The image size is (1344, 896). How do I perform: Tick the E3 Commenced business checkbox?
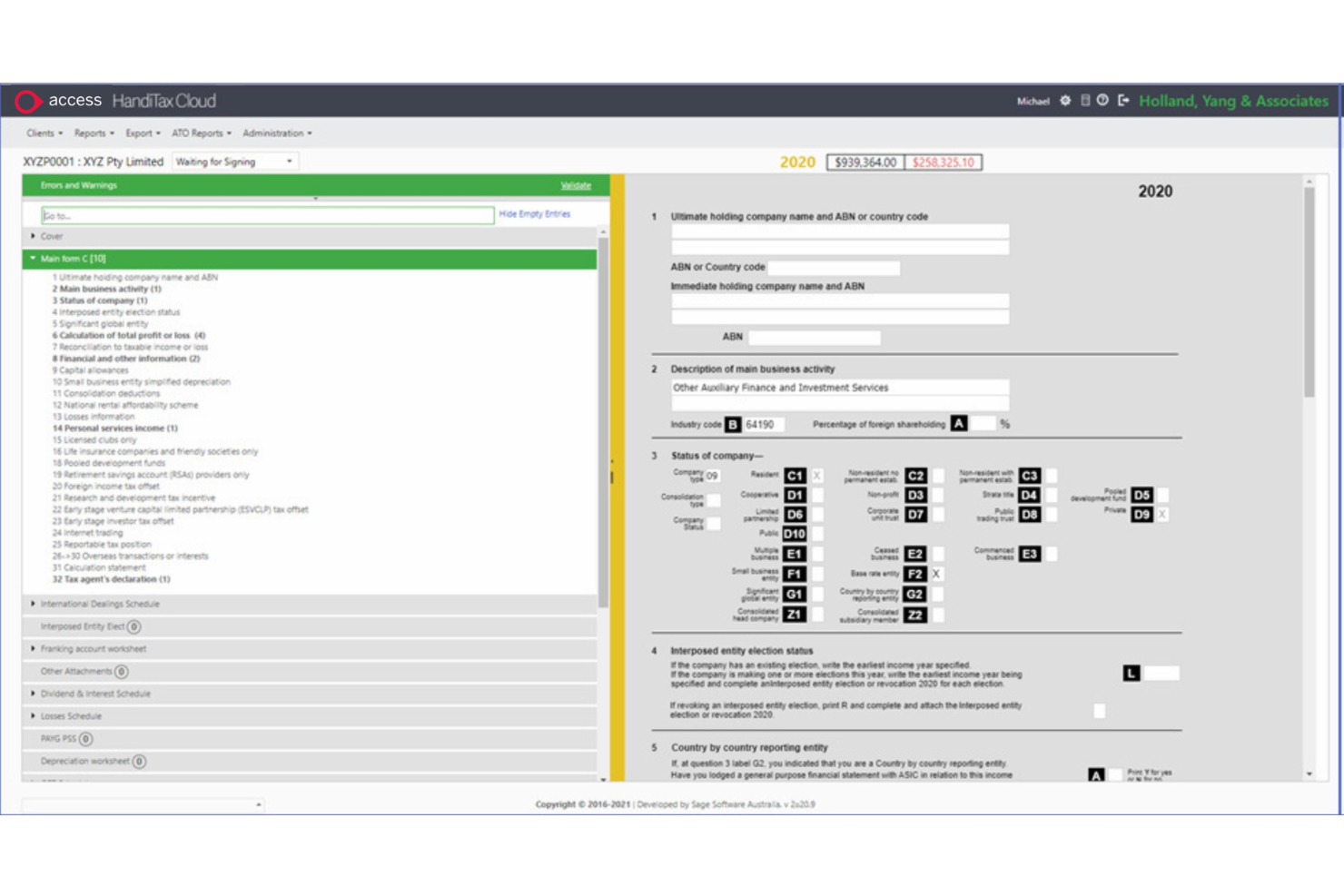pyautogui.click(x=1051, y=554)
